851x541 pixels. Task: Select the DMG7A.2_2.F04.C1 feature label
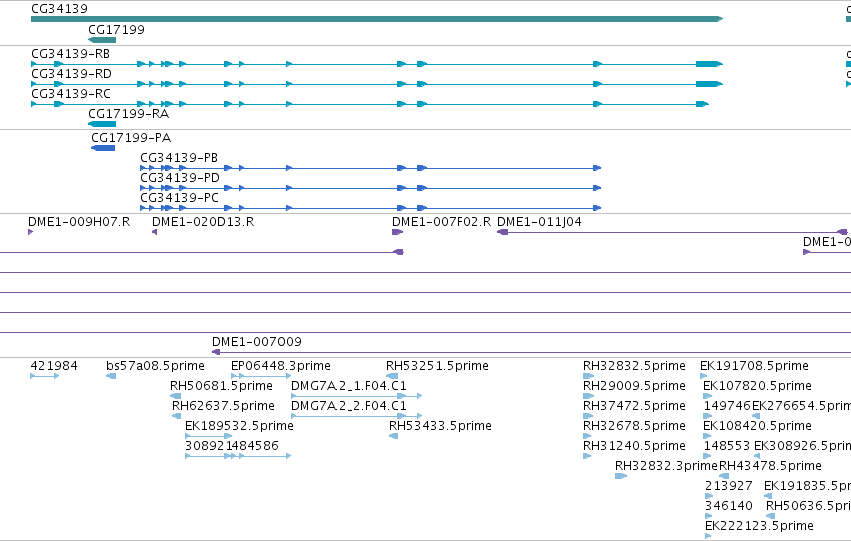click(349, 406)
